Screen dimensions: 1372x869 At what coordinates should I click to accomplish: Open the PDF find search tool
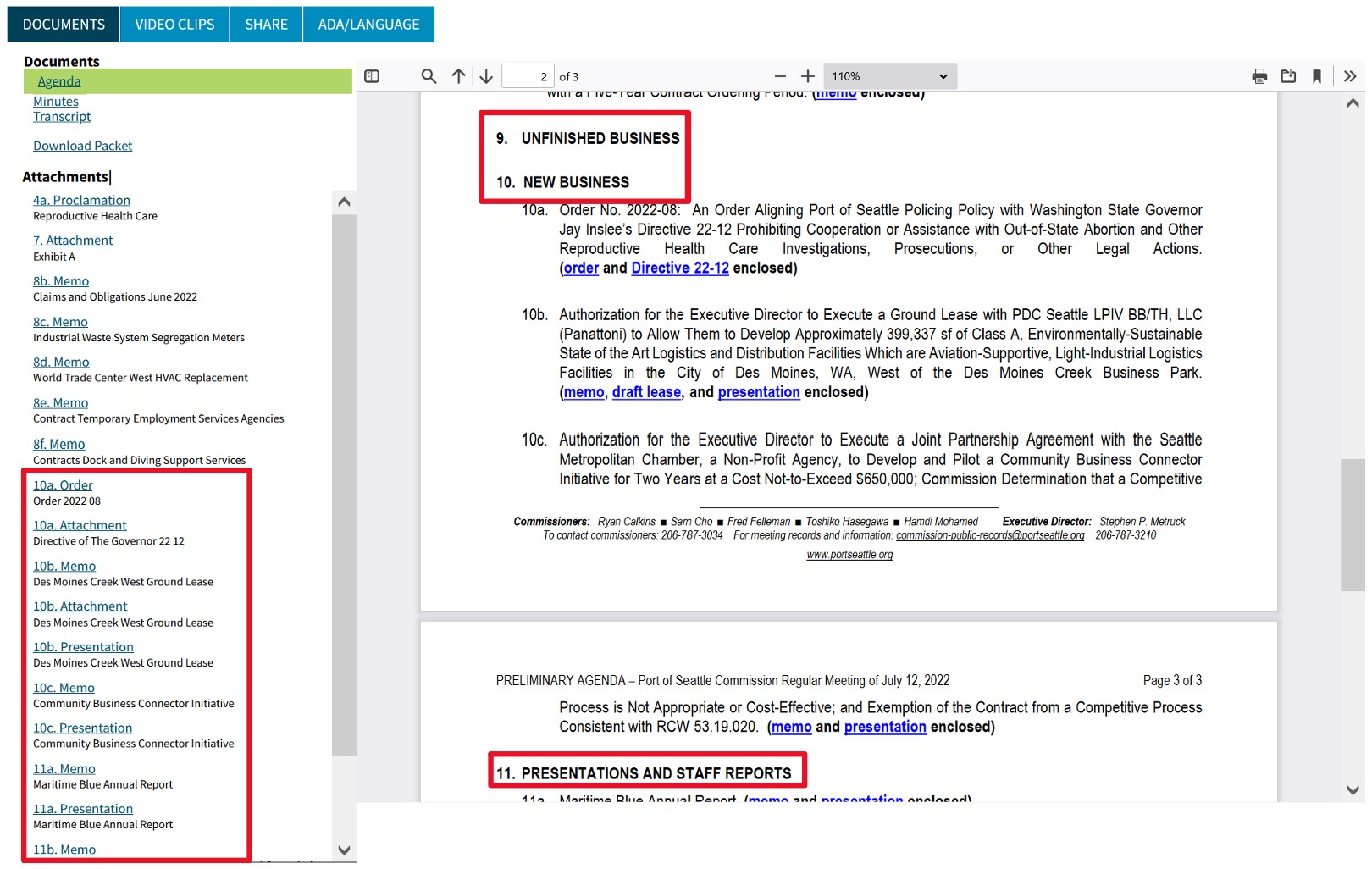[429, 76]
